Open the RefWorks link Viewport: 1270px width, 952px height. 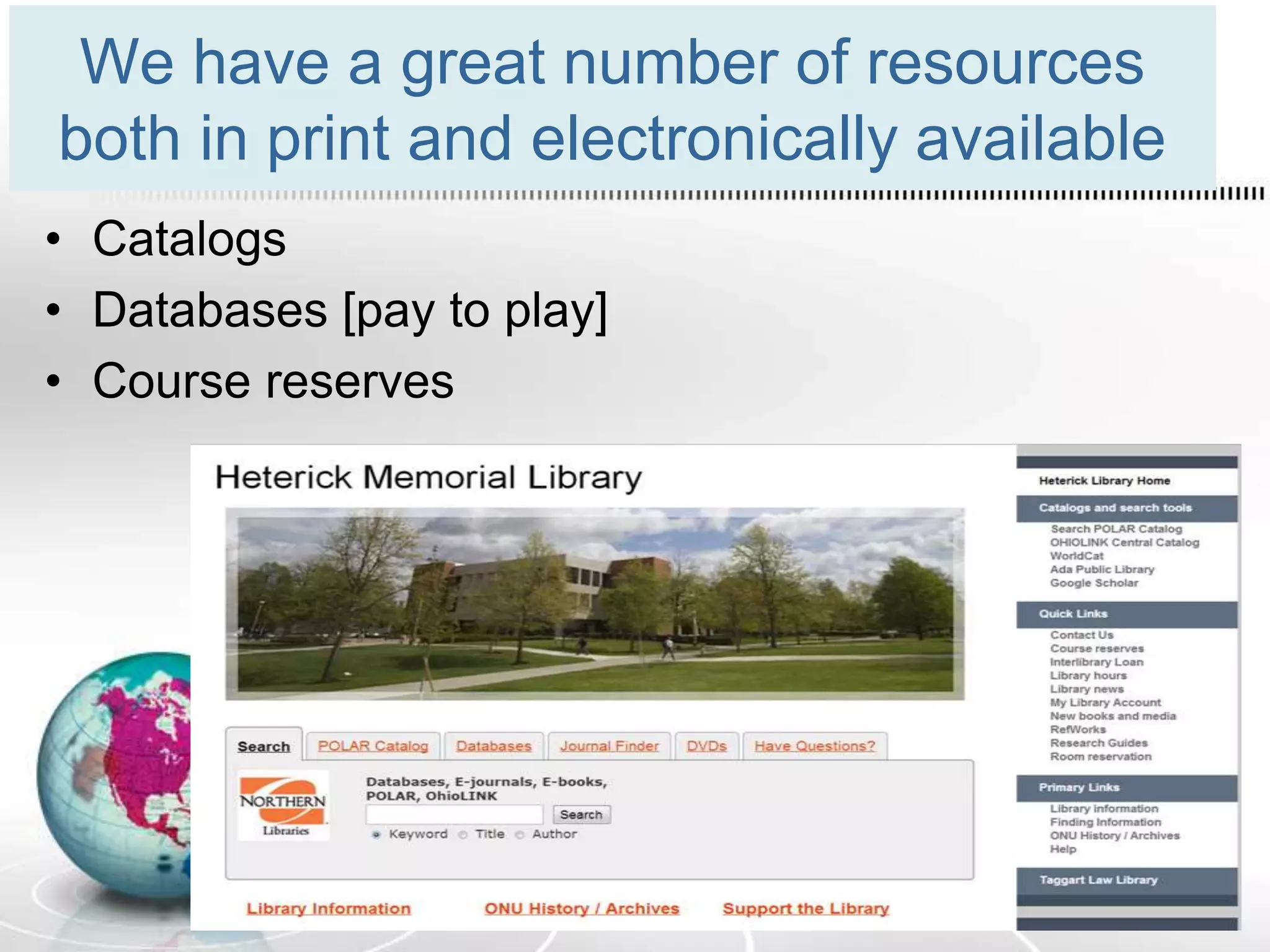click(x=1078, y=729)
